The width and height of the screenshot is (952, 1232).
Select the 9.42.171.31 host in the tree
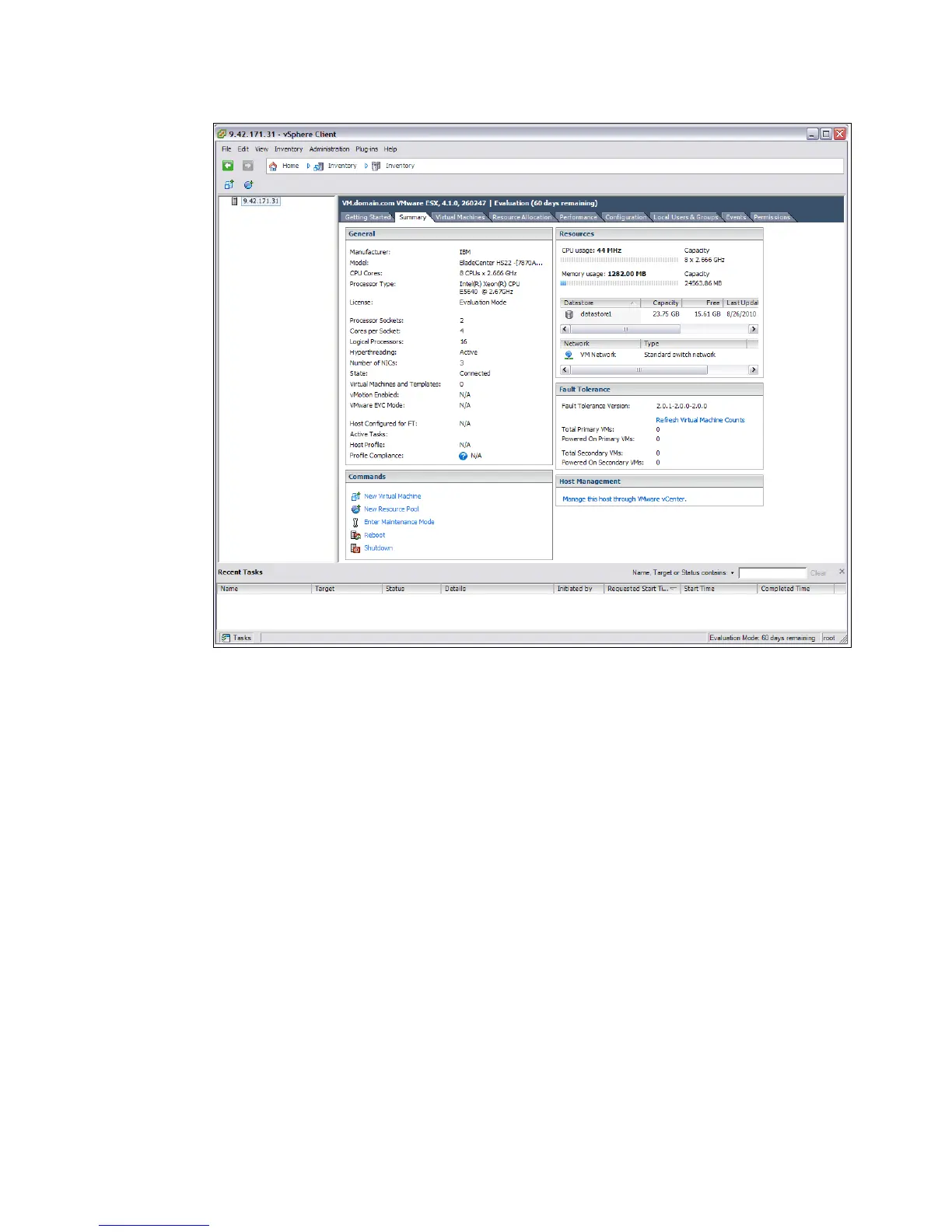(x=261, y=201)
